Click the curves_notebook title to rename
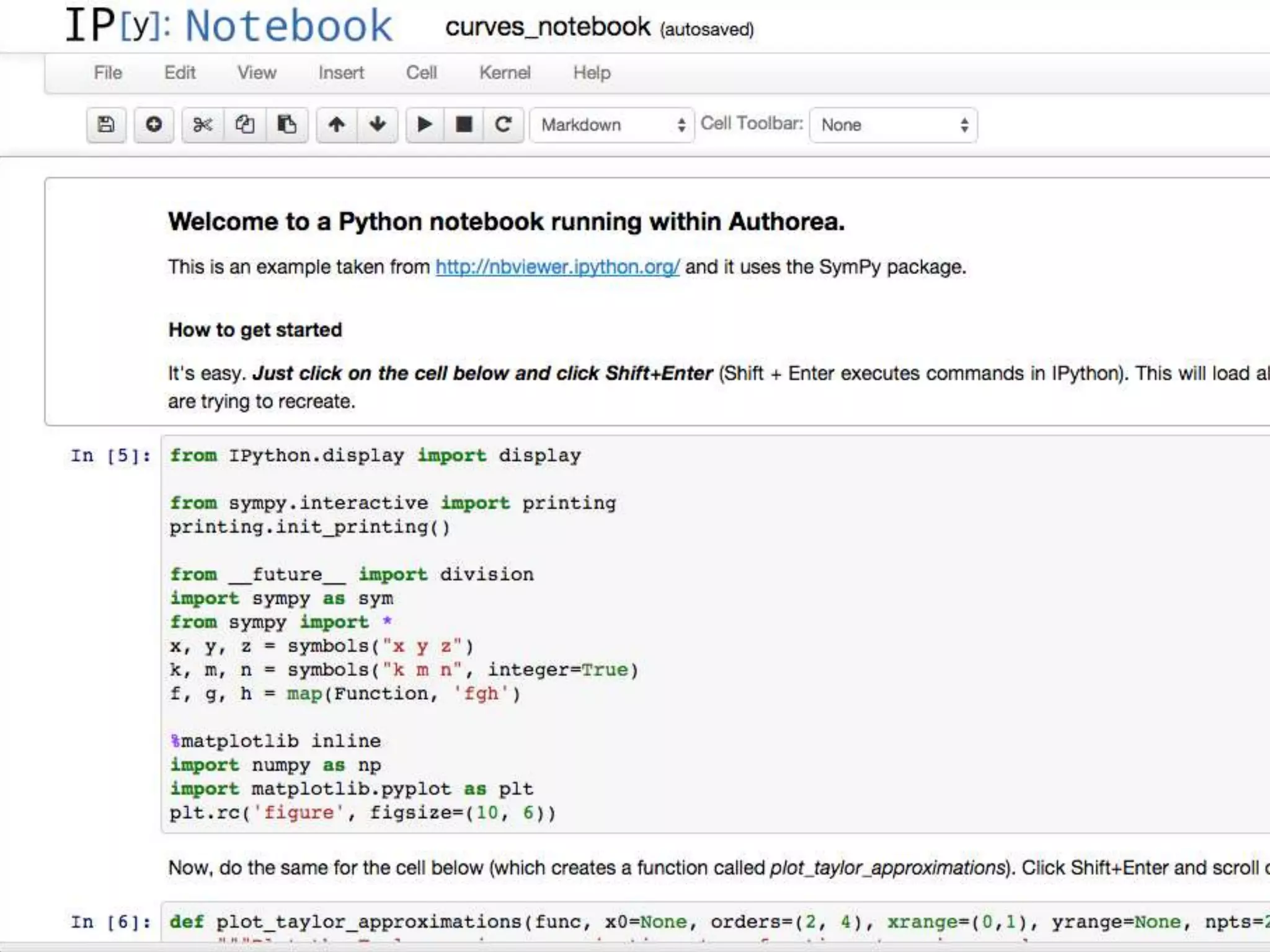This screenshot has height=952, width=1270. (548, 27)
